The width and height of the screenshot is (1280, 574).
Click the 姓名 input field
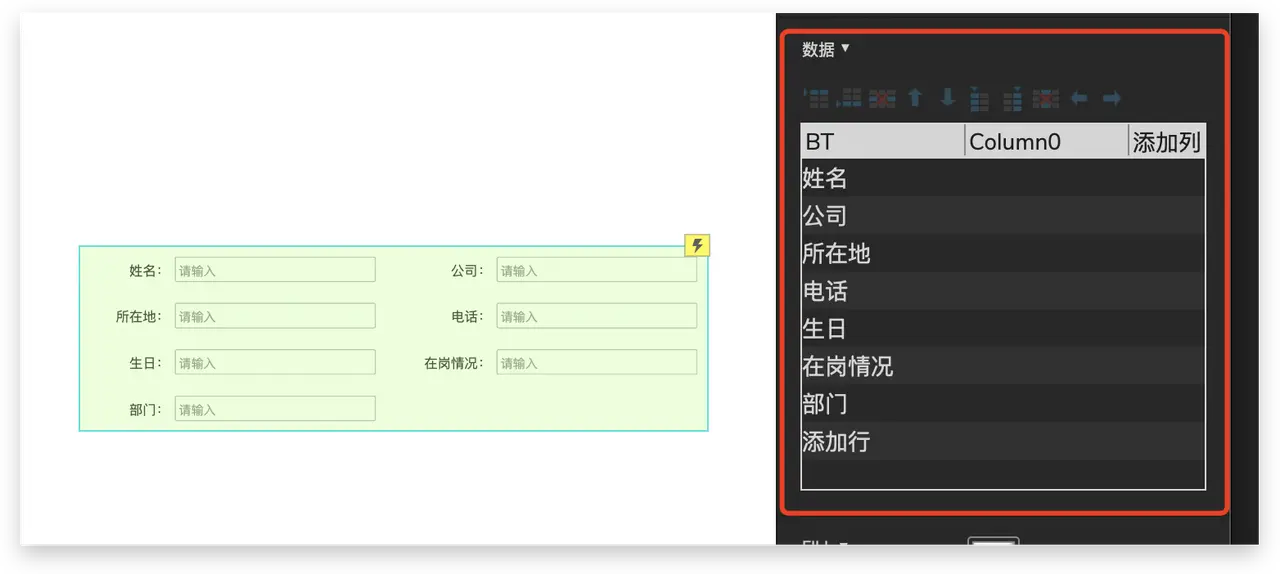coord(275,270)
